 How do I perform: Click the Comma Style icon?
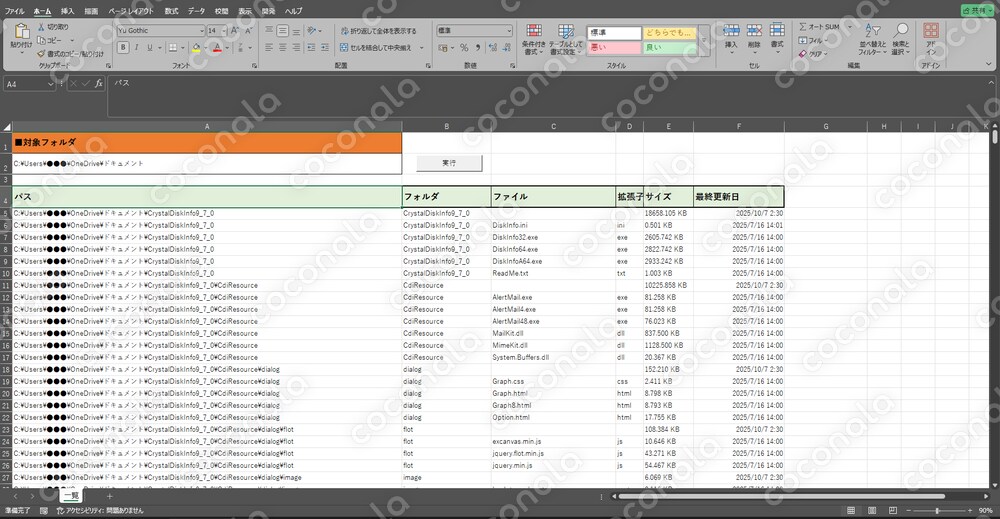[478, 48]
